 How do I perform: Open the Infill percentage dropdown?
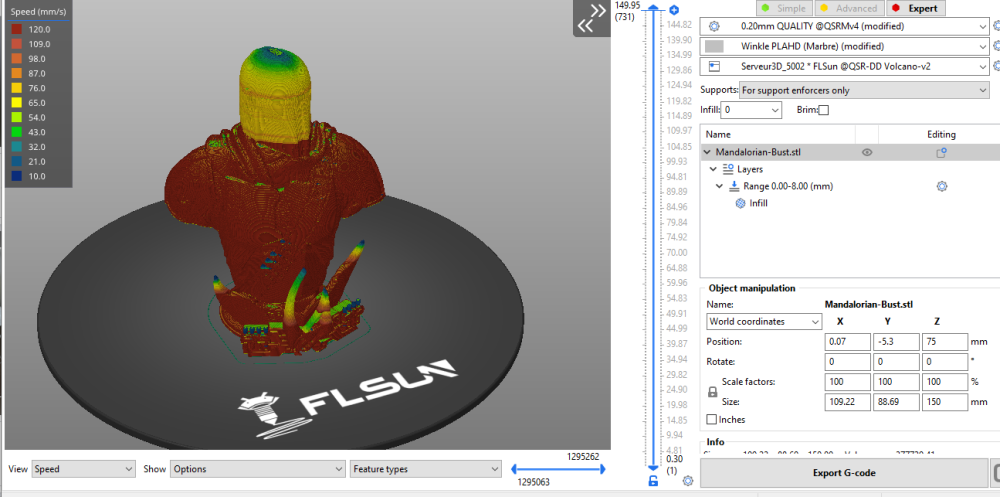pyautogui.click(x=753, y=110)
